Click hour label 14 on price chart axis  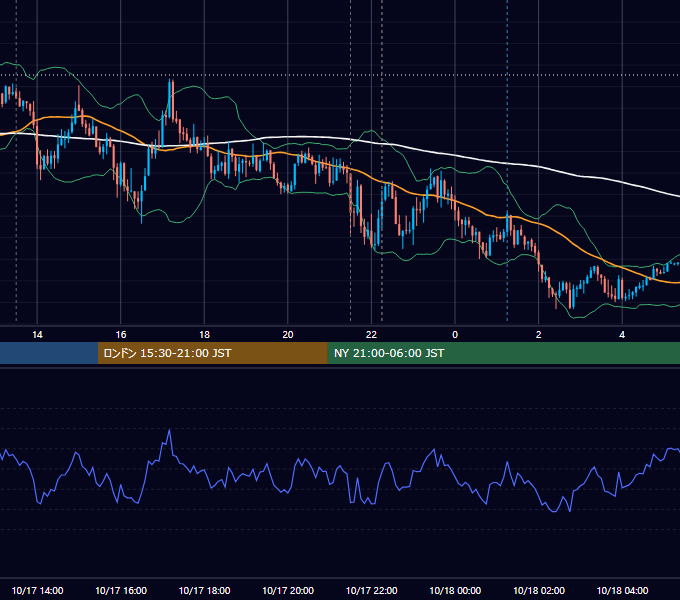pos(37,335)
